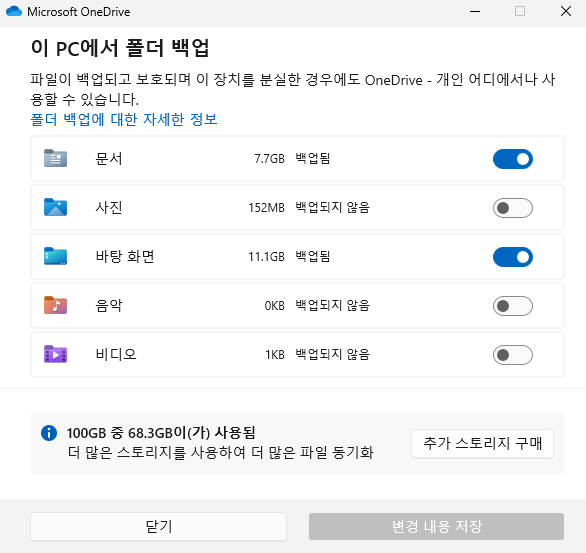Click the 문서 folder icon
The width and height of the screenshot is (586, 553).
click(x=55, y=158)
